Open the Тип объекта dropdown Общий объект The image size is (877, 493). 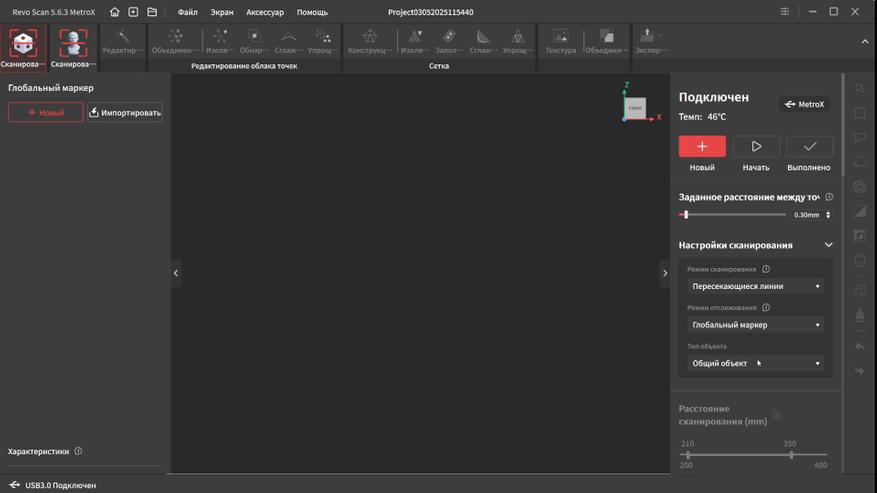click(755, 363)
